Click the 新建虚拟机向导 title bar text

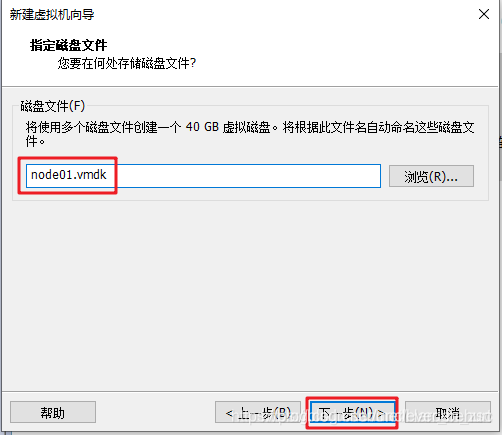(52, 15)
